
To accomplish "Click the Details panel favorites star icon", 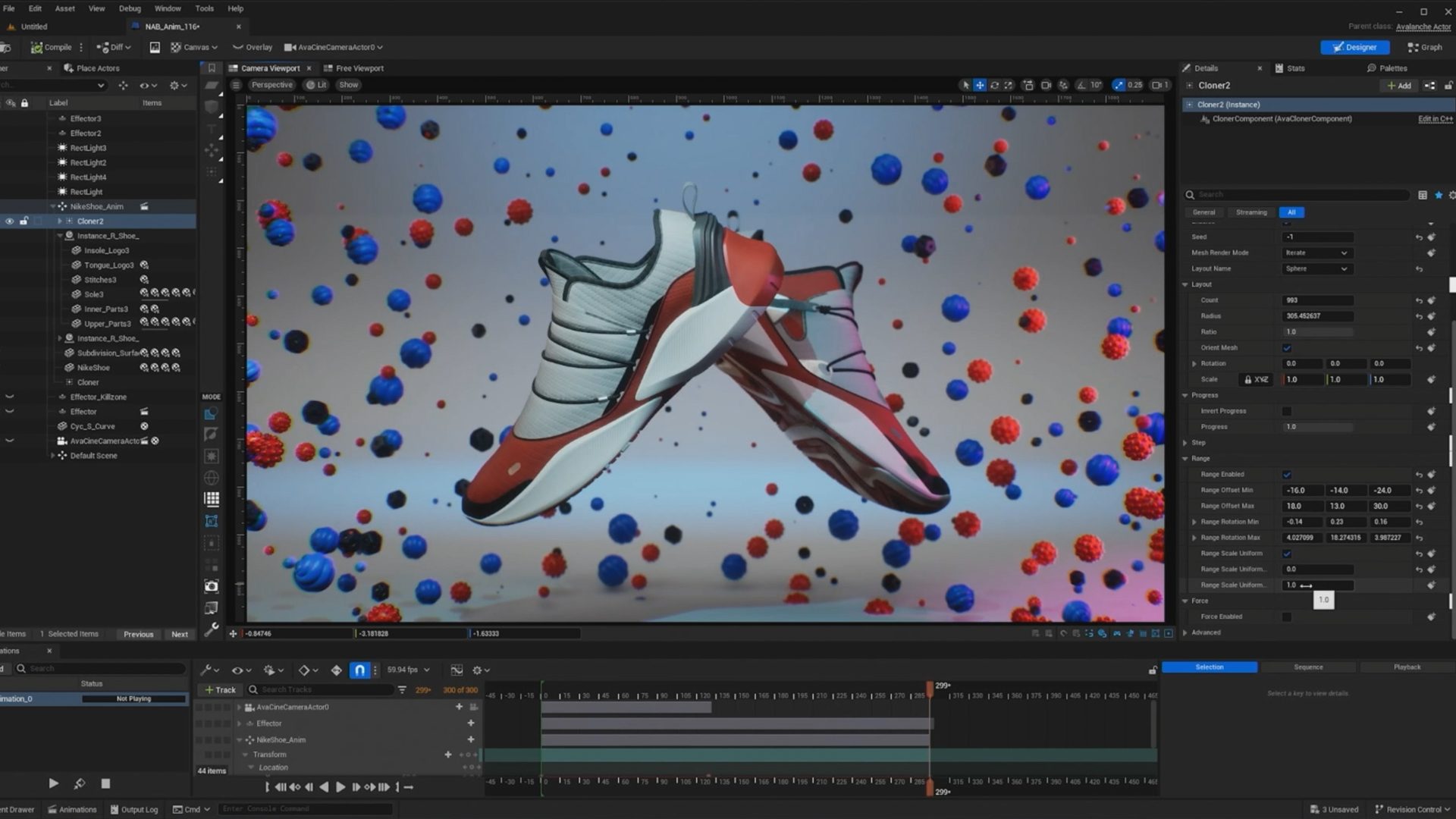I will coord(1438,195).
